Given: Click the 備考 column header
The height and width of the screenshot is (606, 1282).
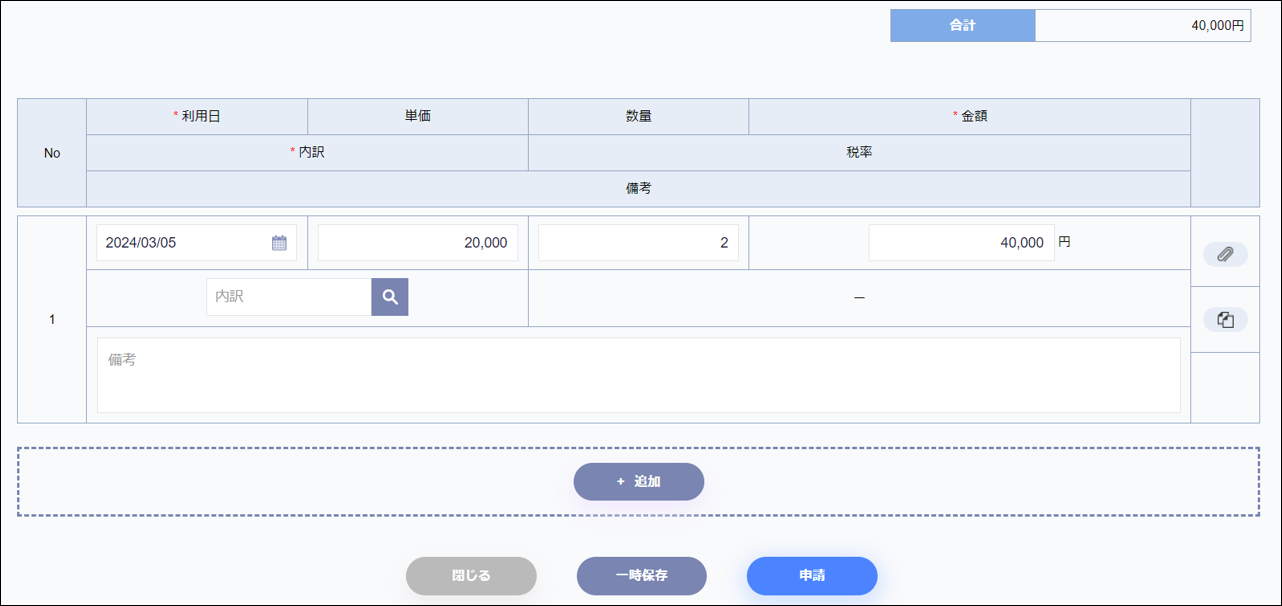Looking at the screenshot, I should pos(639,189).
